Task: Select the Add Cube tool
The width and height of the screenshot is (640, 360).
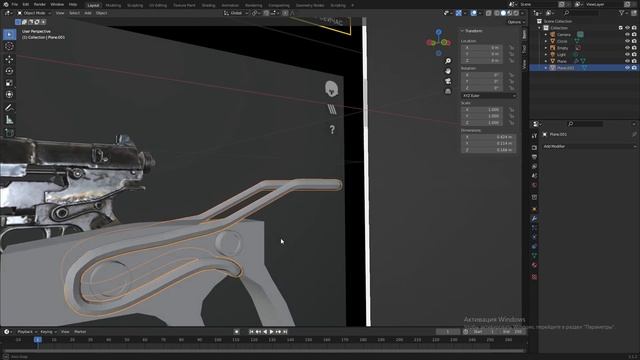Action: (x=9, y=133)
